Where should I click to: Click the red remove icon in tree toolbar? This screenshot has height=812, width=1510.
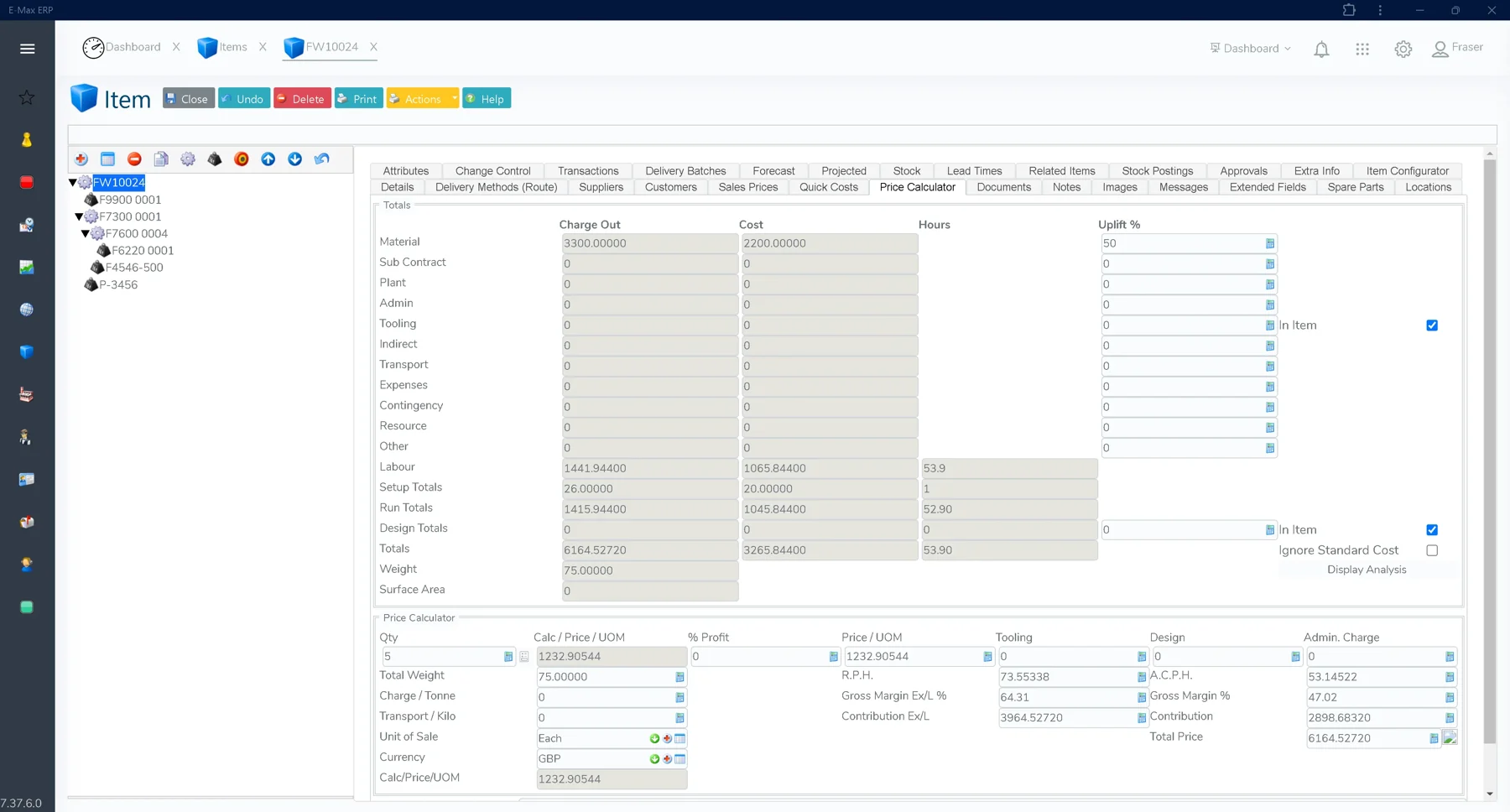(x=134, y=159)
